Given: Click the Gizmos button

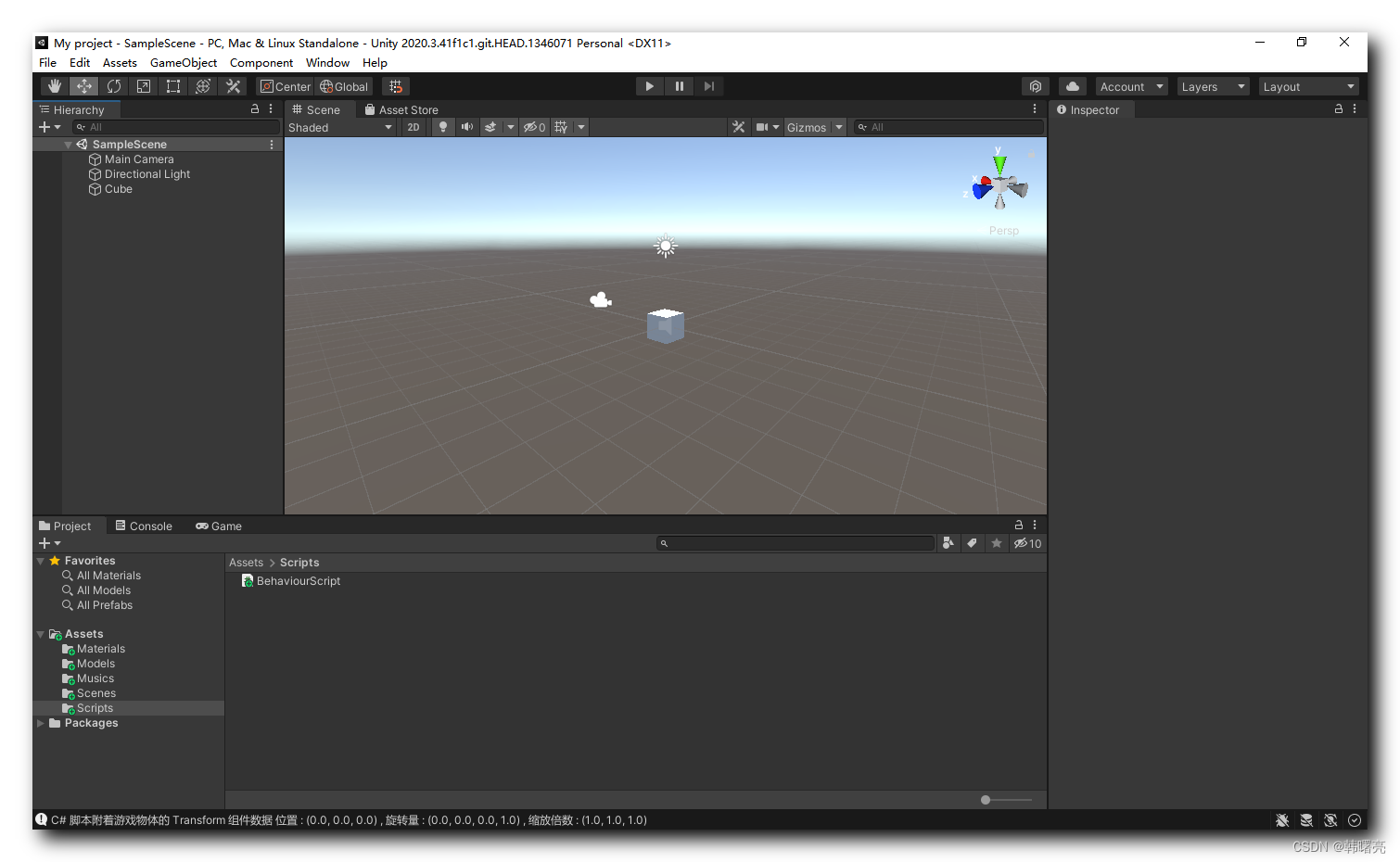Looking at the screenshot, I should coord(807,127).
